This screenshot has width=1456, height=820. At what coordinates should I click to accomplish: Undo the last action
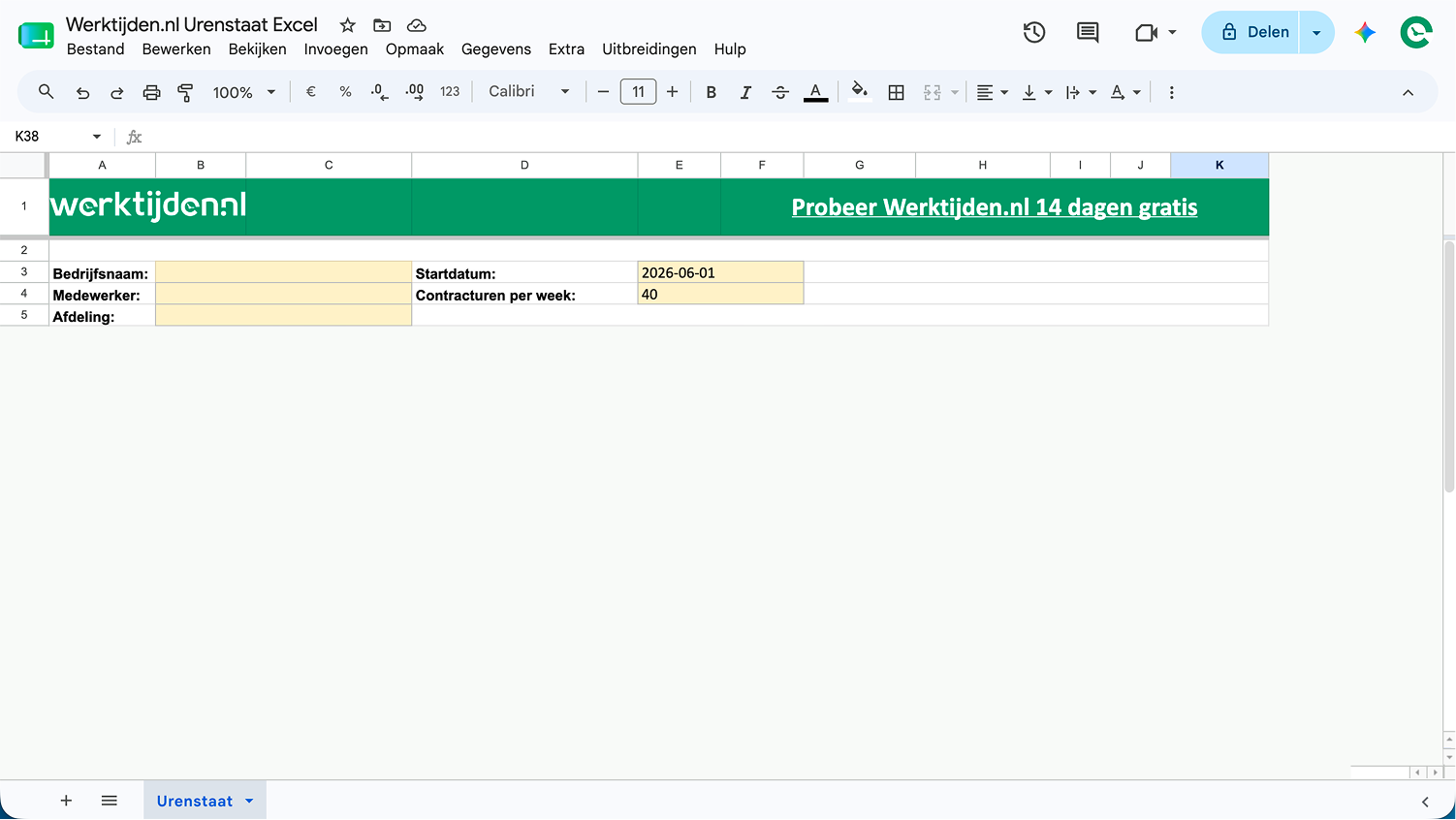[x=82, y=93]
